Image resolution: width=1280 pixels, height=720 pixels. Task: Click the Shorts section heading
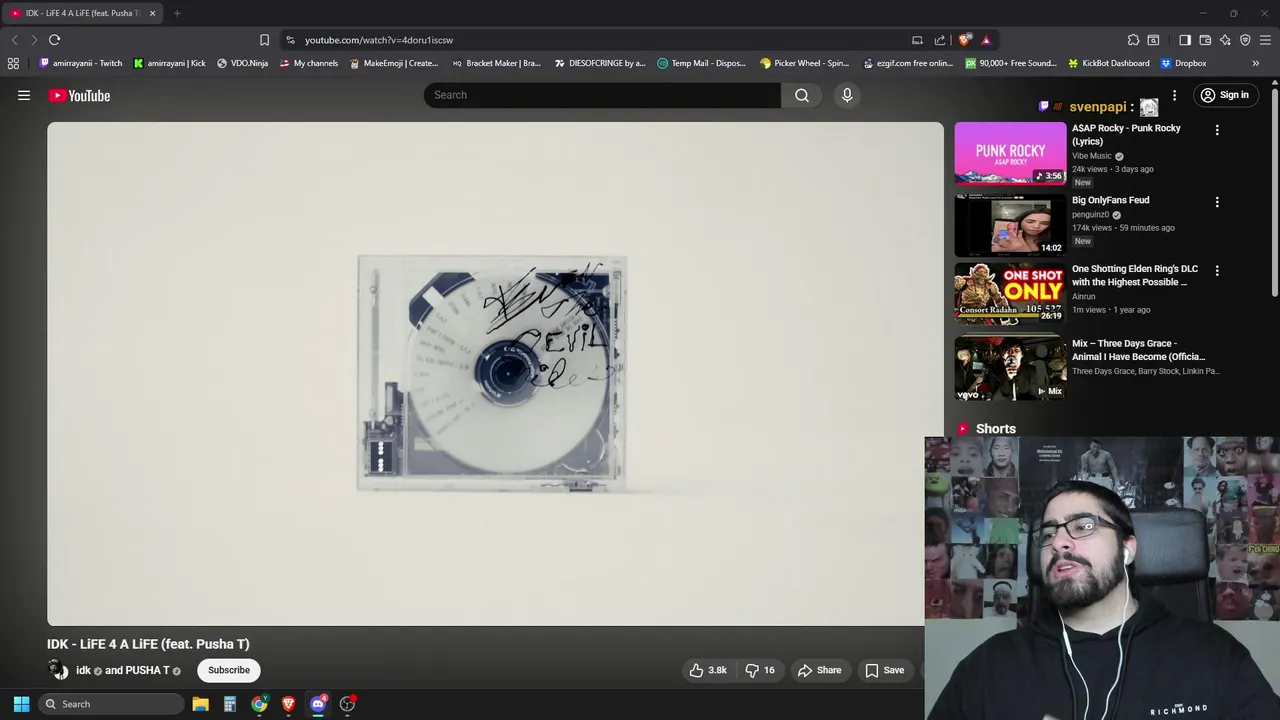click(x=995, y=428)
